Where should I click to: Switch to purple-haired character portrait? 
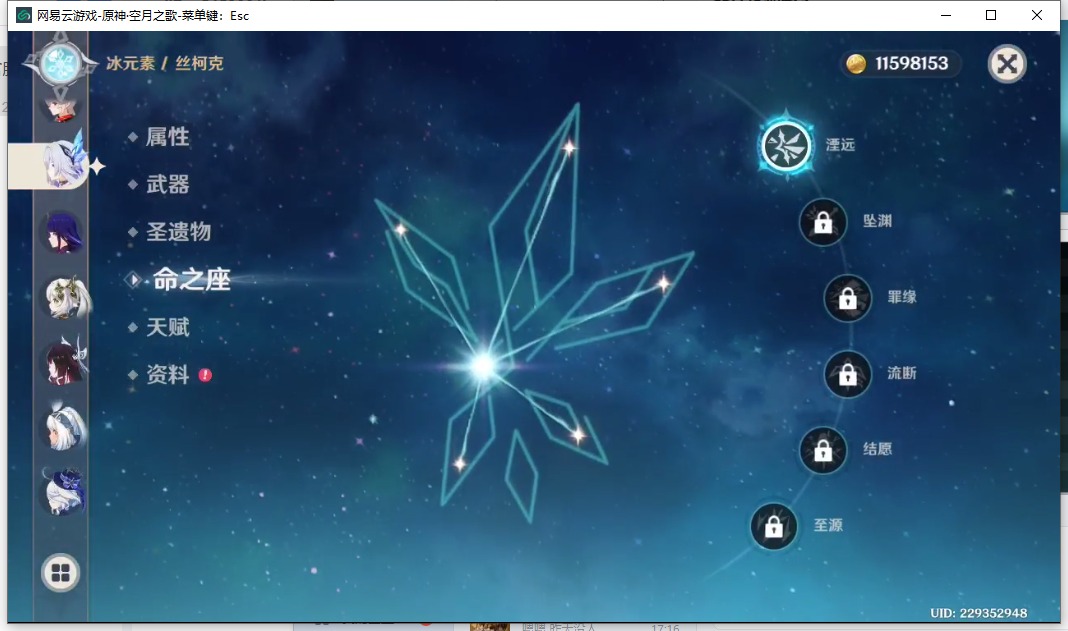coord(64,232)
